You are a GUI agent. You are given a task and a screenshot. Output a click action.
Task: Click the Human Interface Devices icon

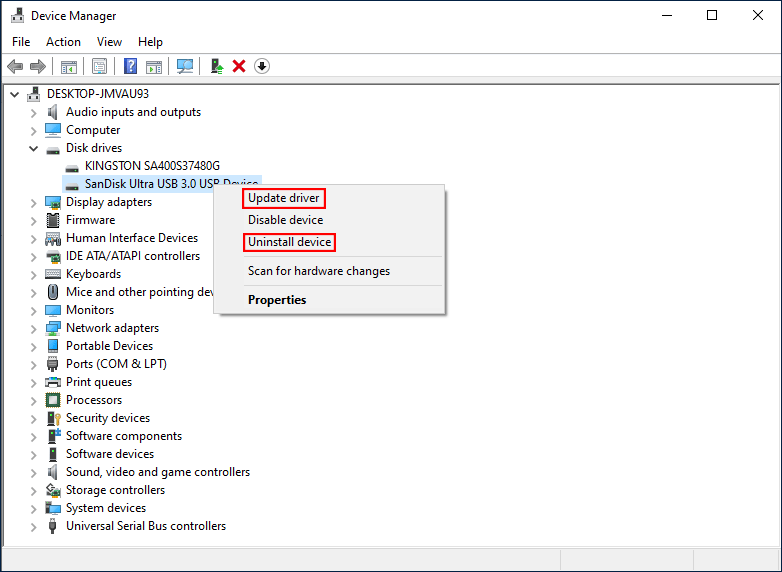53,238
